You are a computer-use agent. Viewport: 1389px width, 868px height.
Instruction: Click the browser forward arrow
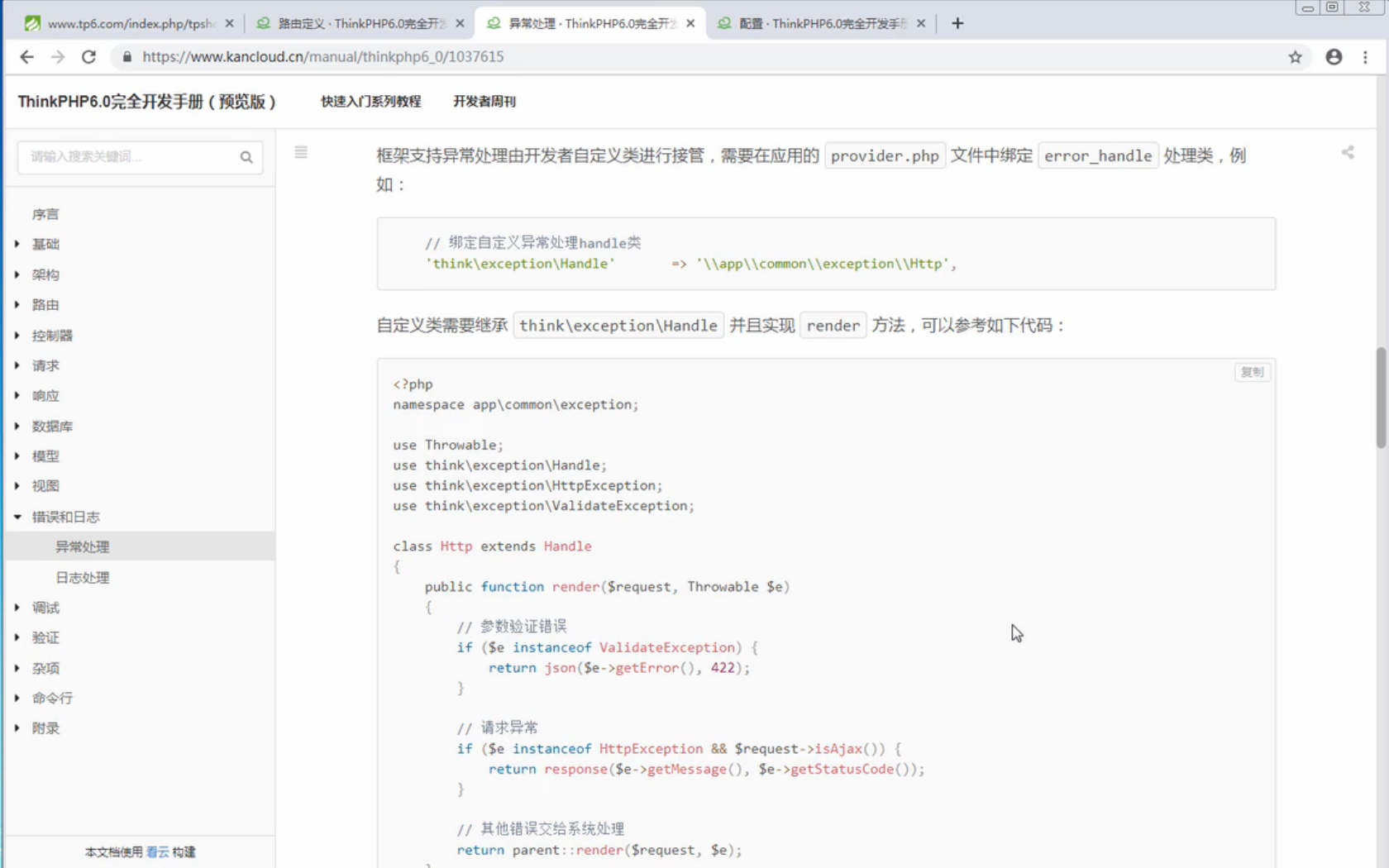(x=57, y=57)
